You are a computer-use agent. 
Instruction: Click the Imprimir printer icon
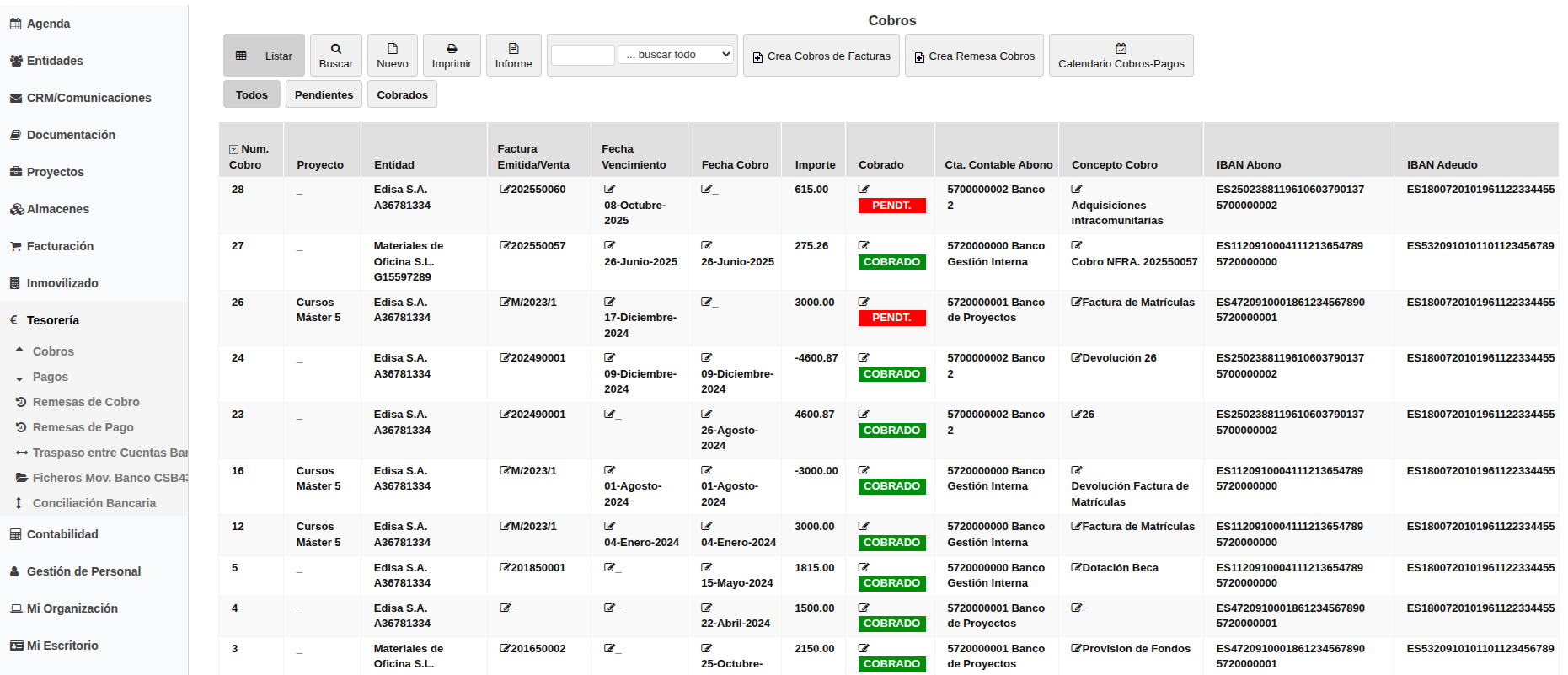point(452,49)
